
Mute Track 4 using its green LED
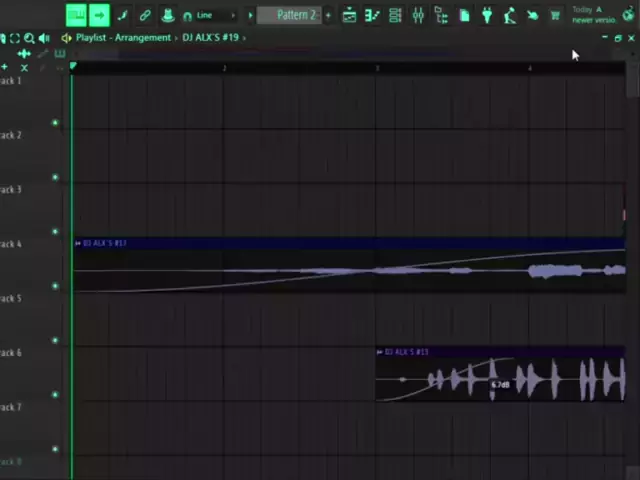click(x=55, y=286)
